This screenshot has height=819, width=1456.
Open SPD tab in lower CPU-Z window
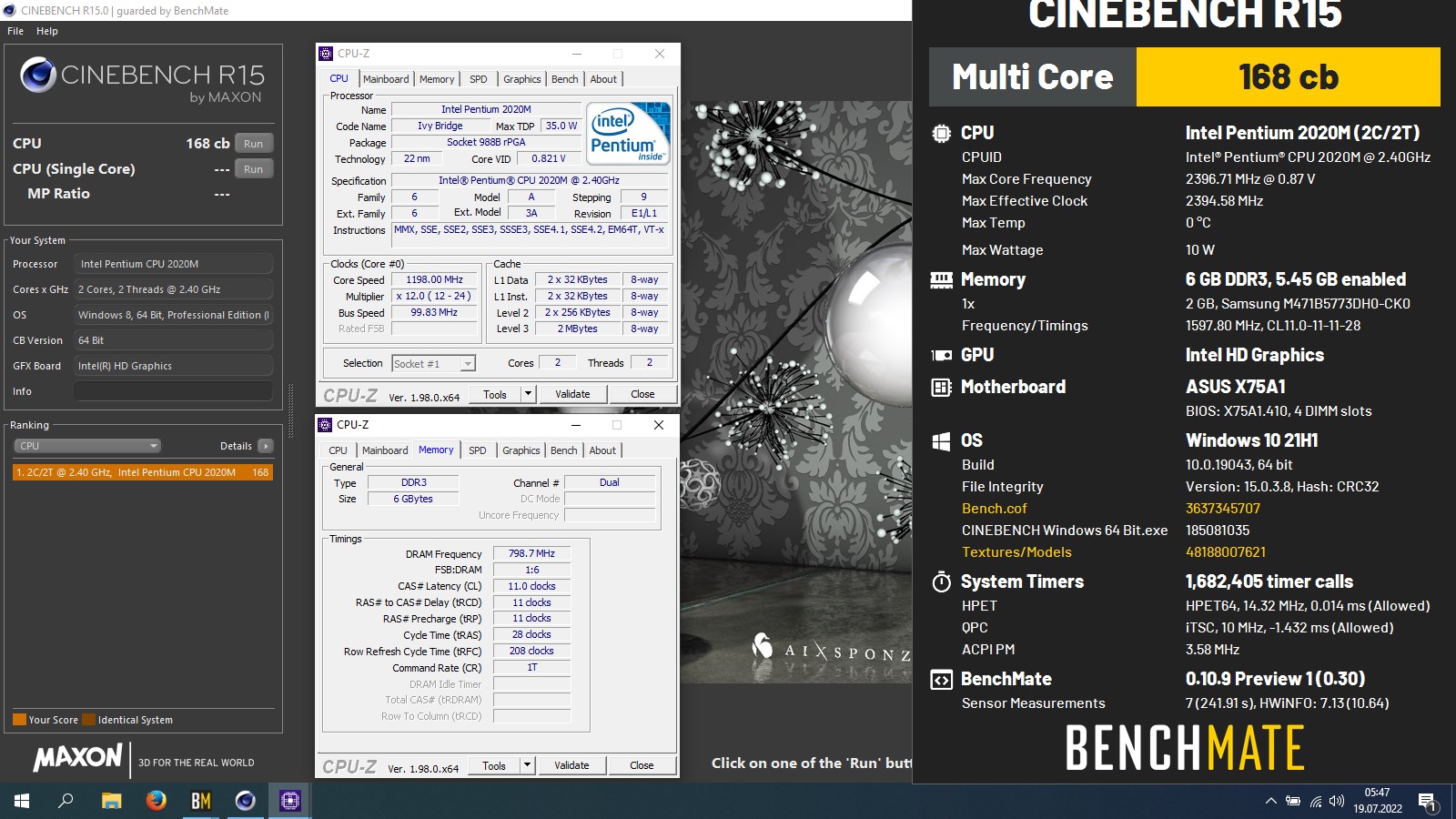pyautogui.click(x=478, y=450)
